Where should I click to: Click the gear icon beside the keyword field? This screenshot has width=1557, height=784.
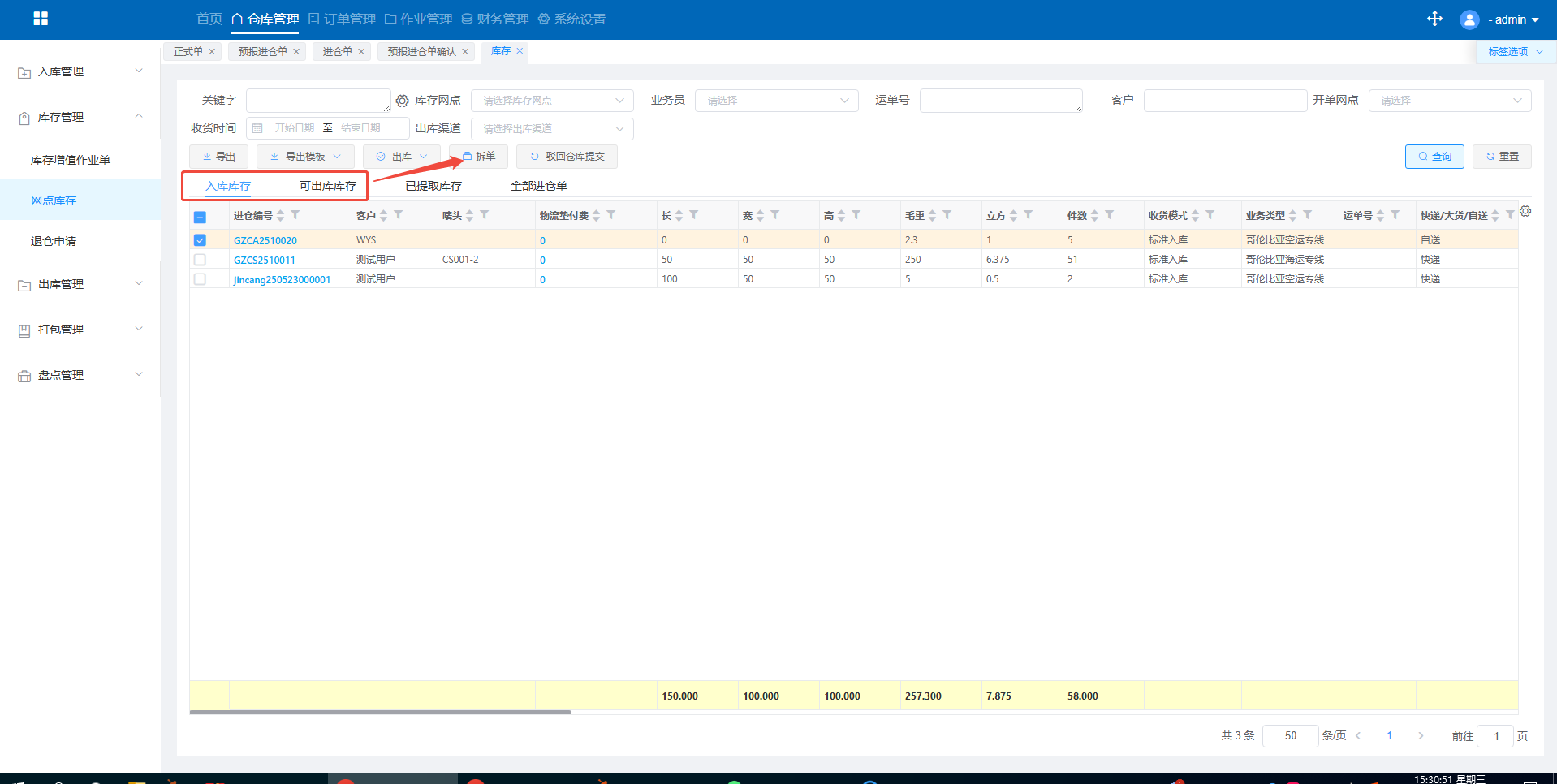point(402,101)
